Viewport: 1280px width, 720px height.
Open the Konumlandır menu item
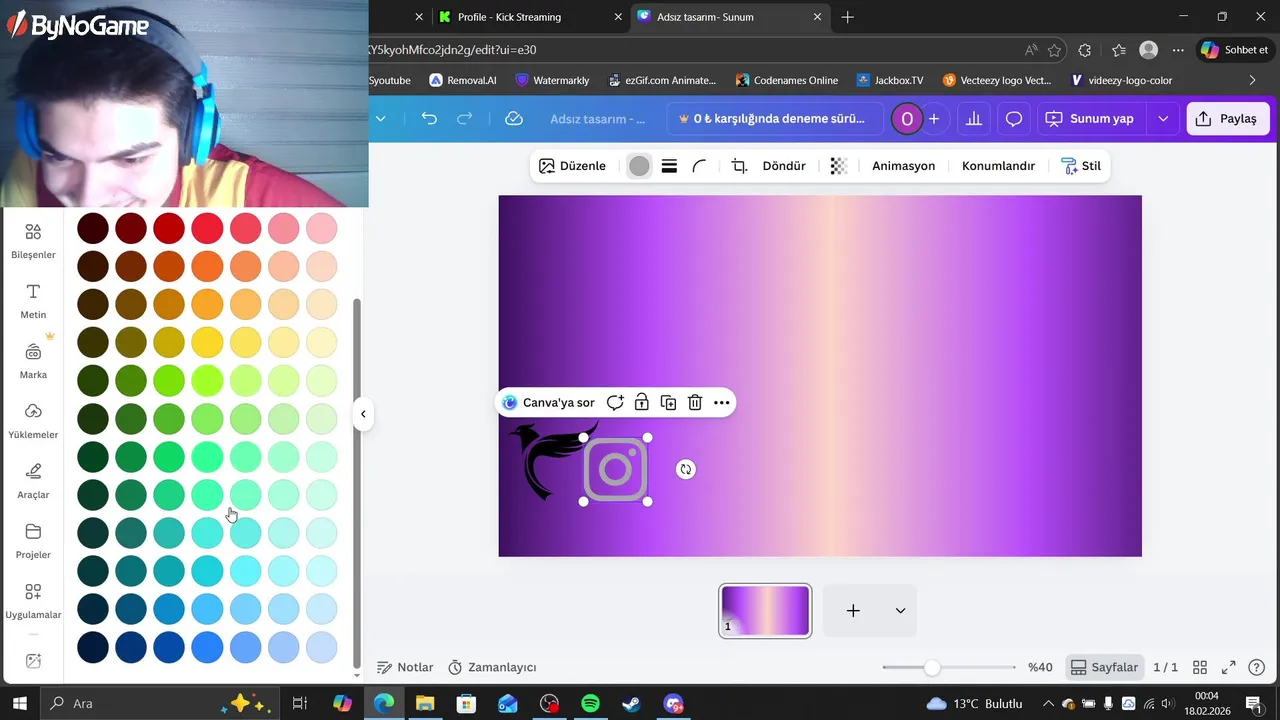pos(998,166)
